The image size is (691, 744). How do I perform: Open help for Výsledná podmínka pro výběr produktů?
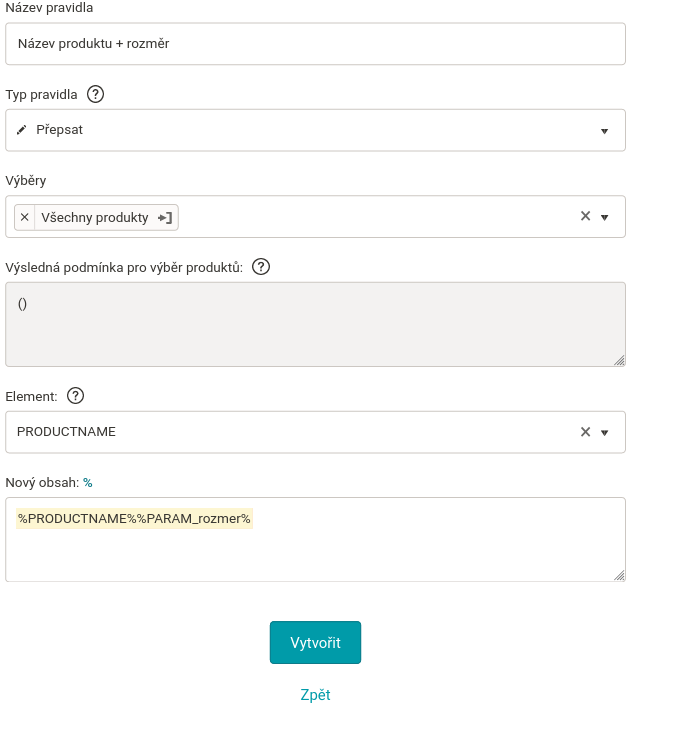[x=261, y=267]
